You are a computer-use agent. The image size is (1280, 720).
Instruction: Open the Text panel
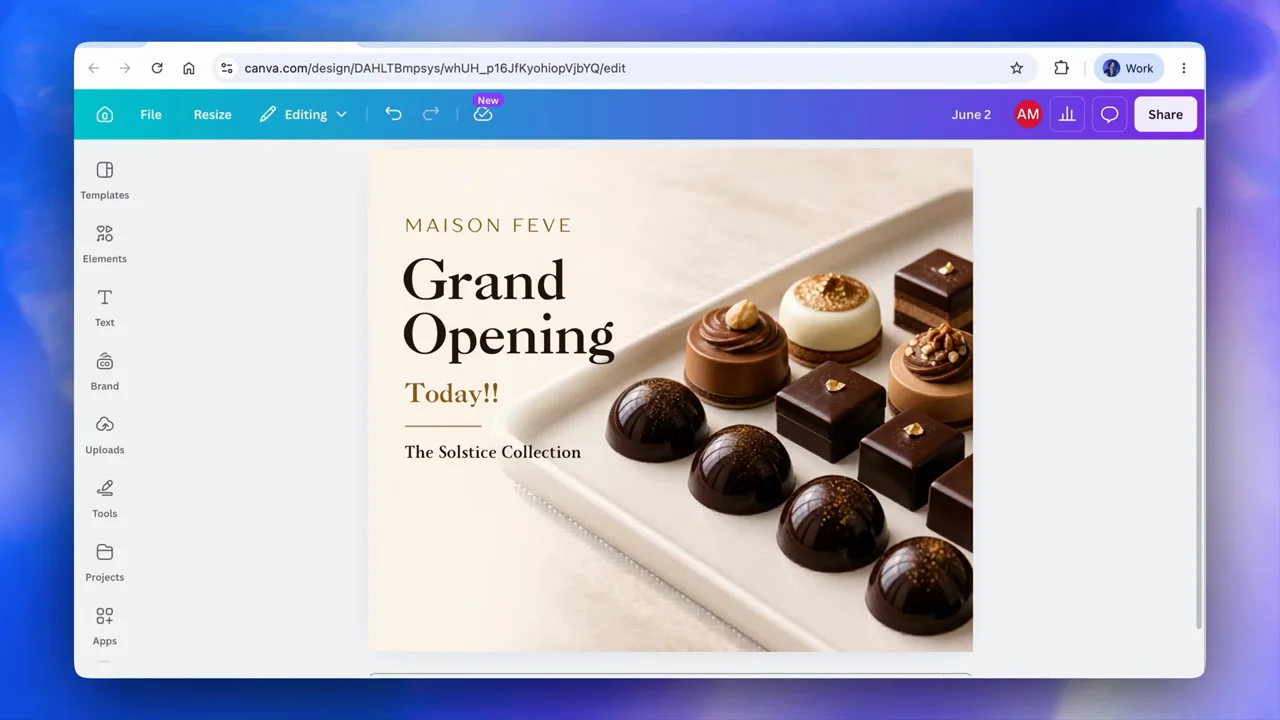(x=105, y=308)
